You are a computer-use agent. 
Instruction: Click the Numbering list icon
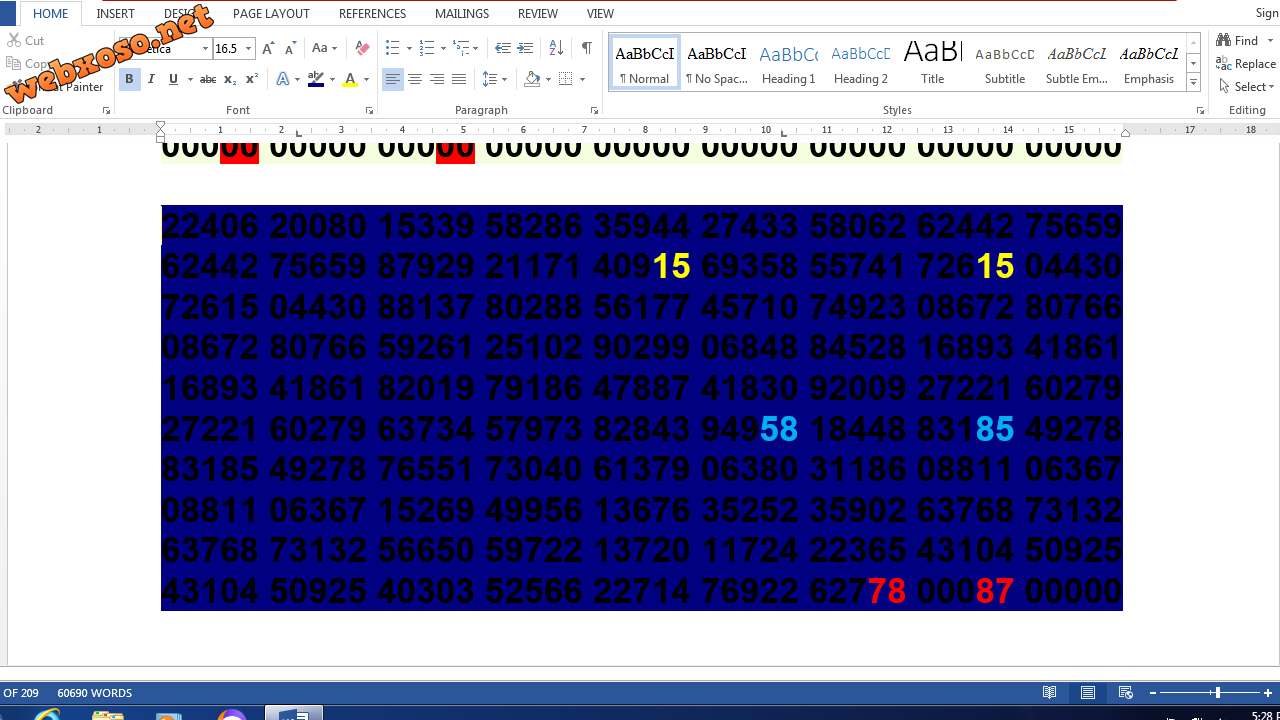pyautogui.click(x=426, y=48)
